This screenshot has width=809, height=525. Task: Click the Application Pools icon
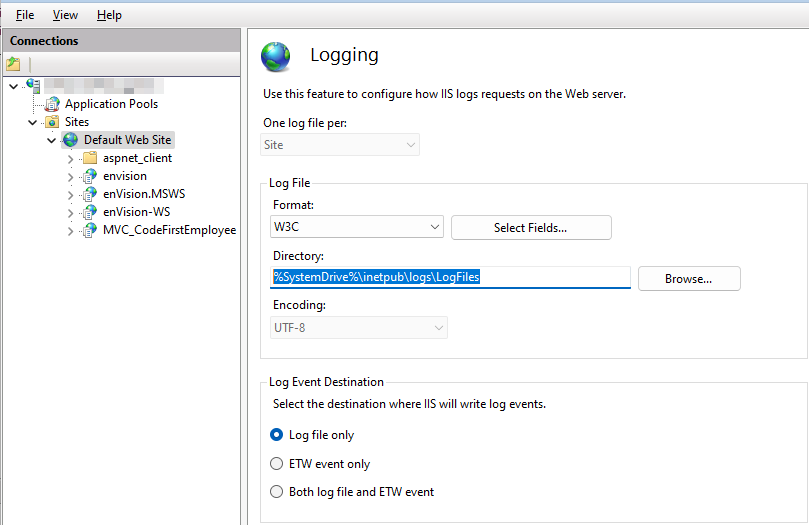(x=52, y=104)
